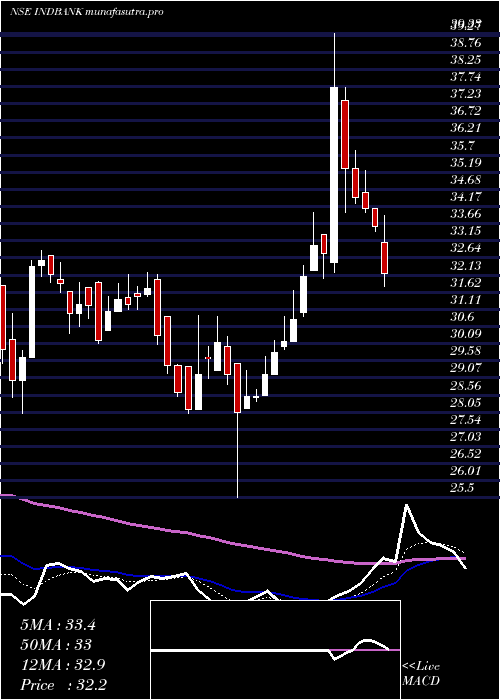Click the 31.11 price axis label
Screen dimensions: 500x700
(466, 300)
